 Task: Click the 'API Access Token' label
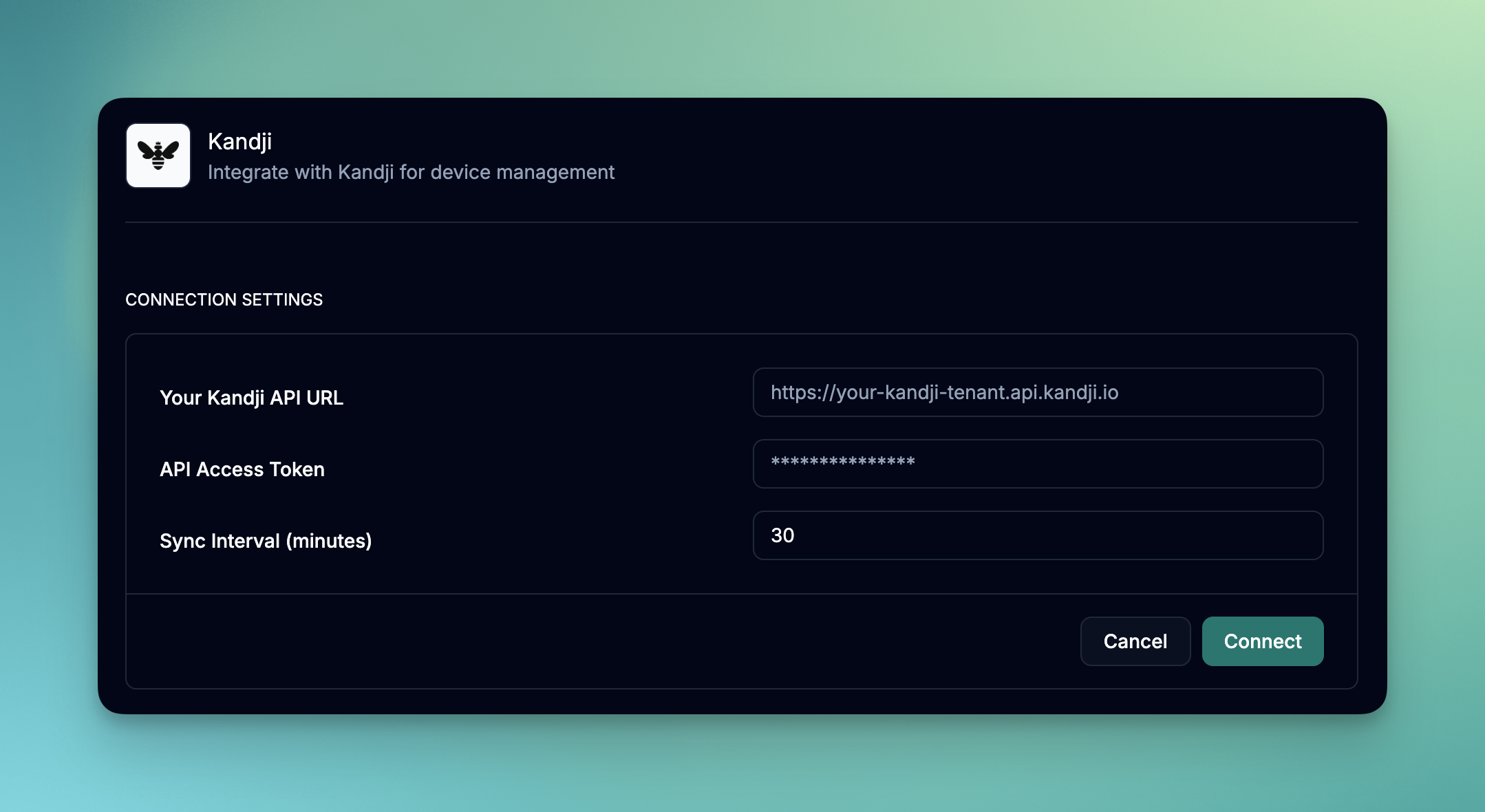pos(242,469)
